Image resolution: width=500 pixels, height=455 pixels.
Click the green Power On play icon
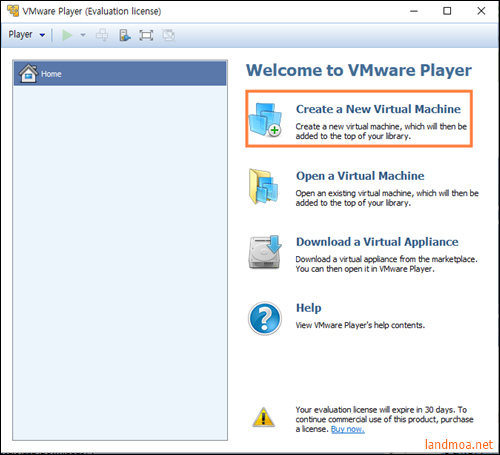(x=67, y=35)
